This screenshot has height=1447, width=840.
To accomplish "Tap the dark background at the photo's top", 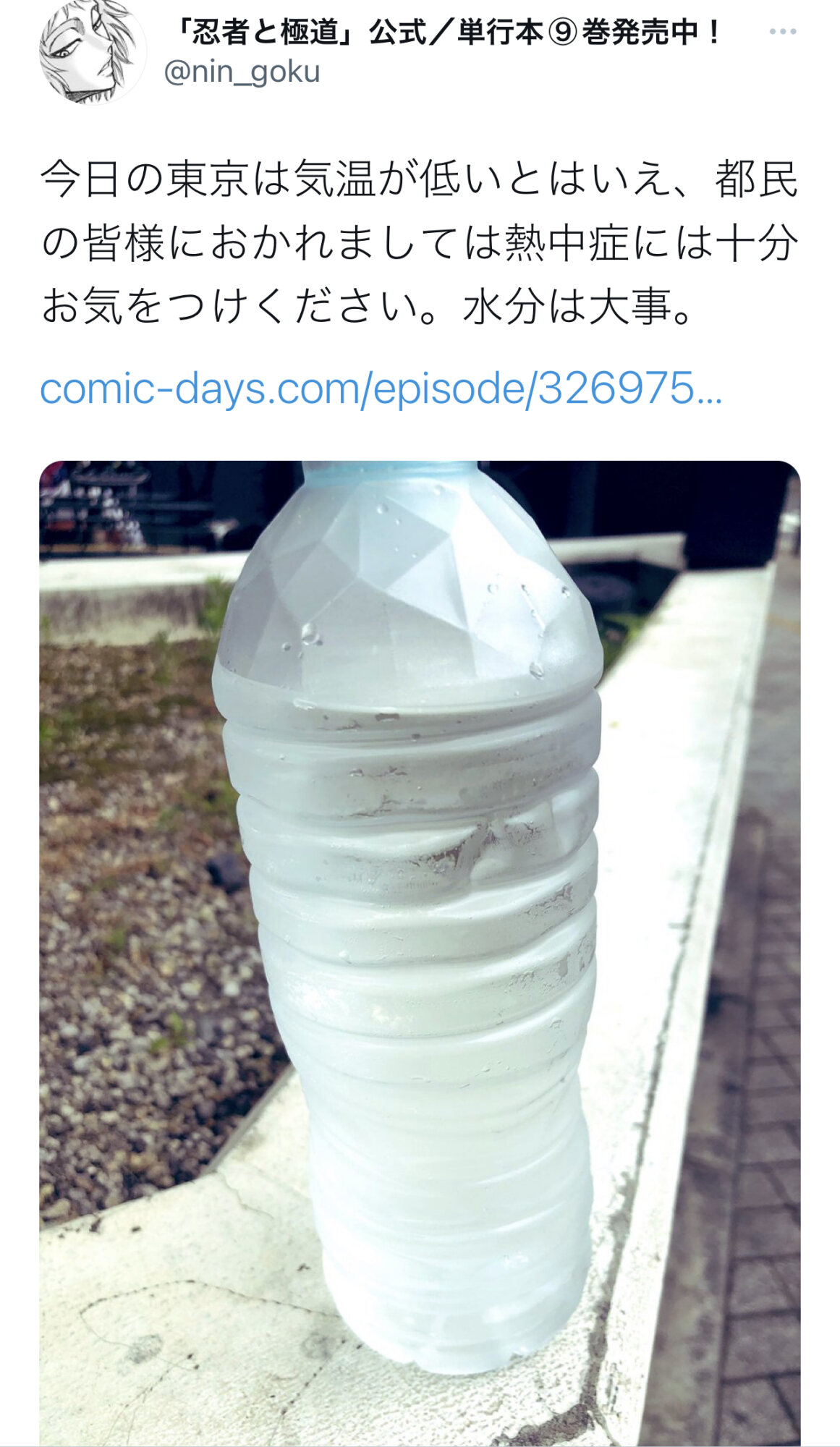I will pos(651,499).
